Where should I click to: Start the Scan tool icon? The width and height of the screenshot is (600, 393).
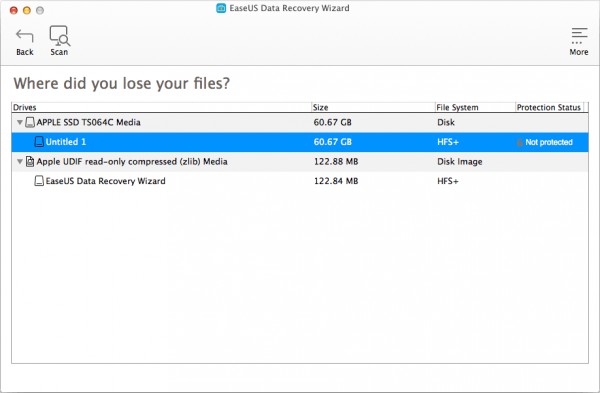pos(60,36)
